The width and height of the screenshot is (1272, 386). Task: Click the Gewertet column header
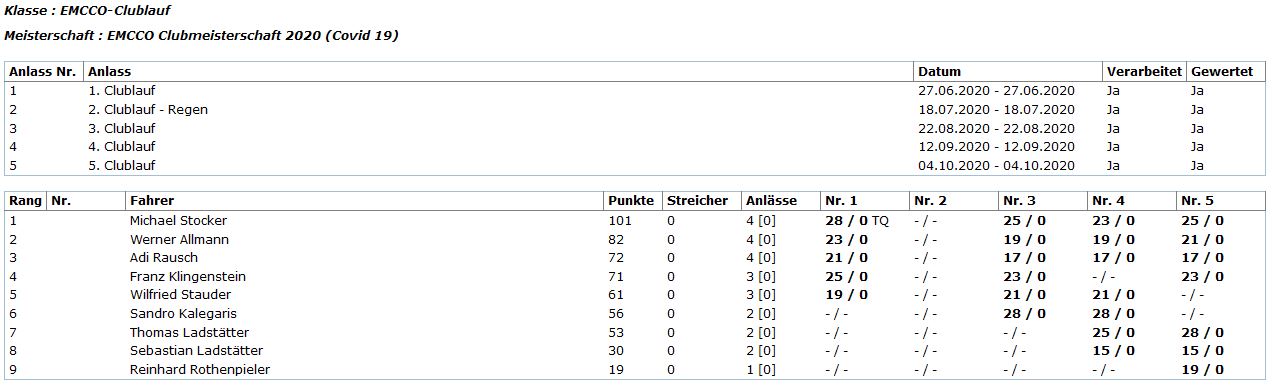pyautogui.click(x=1221, y=72)
